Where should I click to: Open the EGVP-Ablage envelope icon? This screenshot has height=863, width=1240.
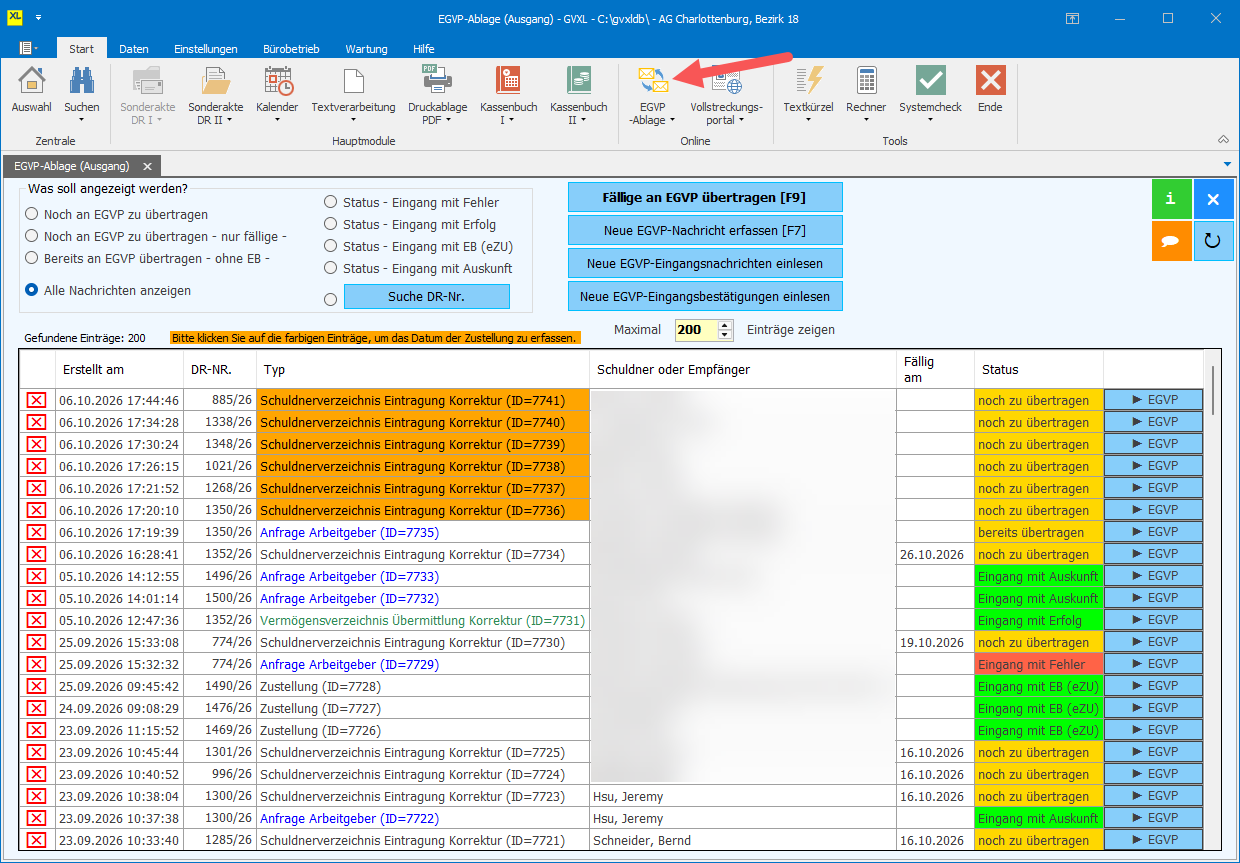653,81
